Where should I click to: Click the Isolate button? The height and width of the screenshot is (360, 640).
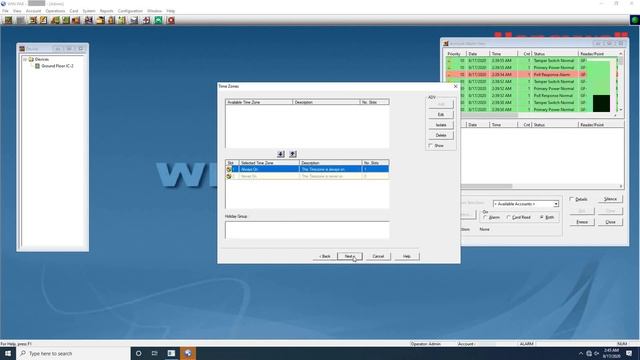[x=441, y=125]
